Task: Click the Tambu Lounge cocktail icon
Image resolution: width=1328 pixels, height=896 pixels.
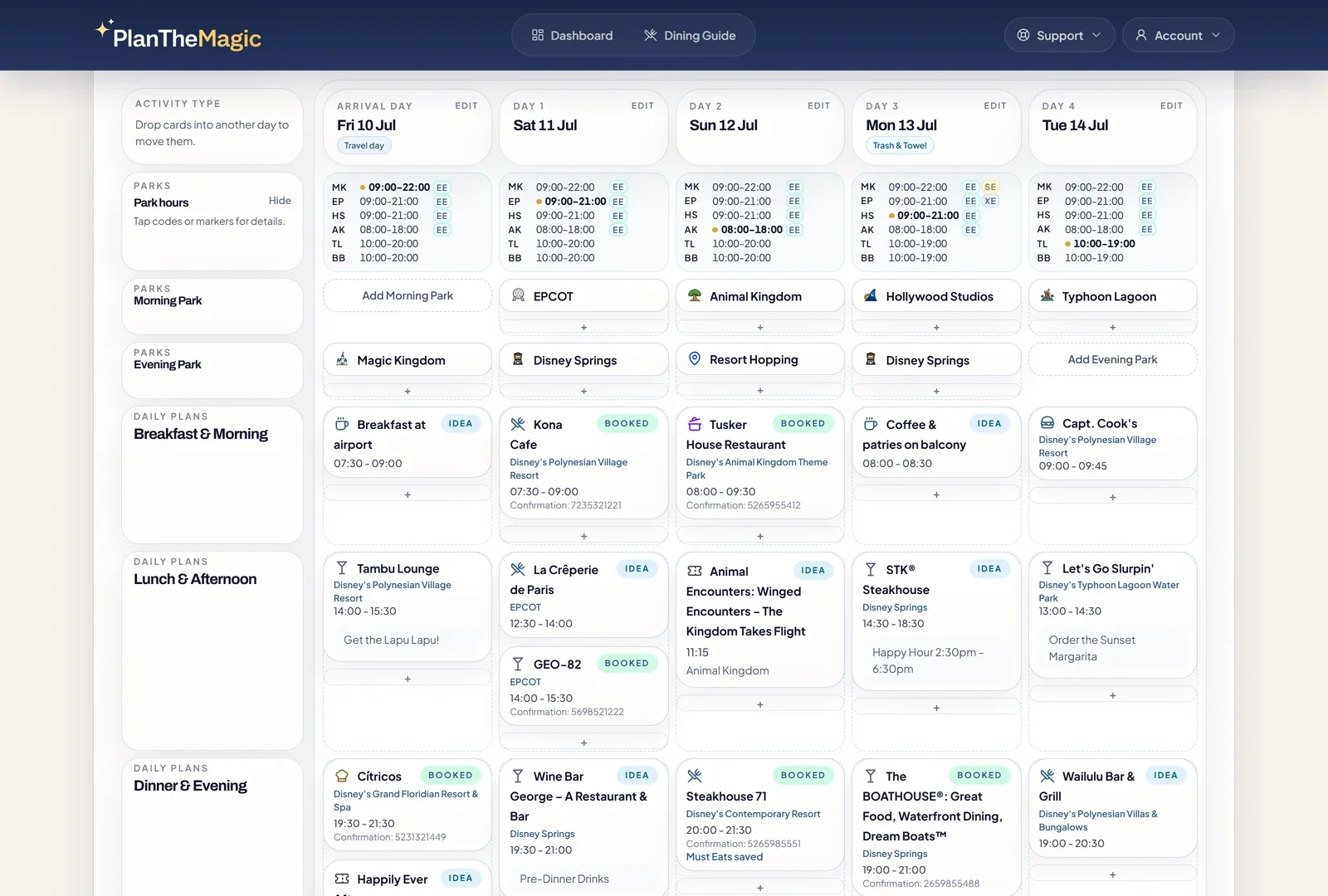Action: click(342, 568)
